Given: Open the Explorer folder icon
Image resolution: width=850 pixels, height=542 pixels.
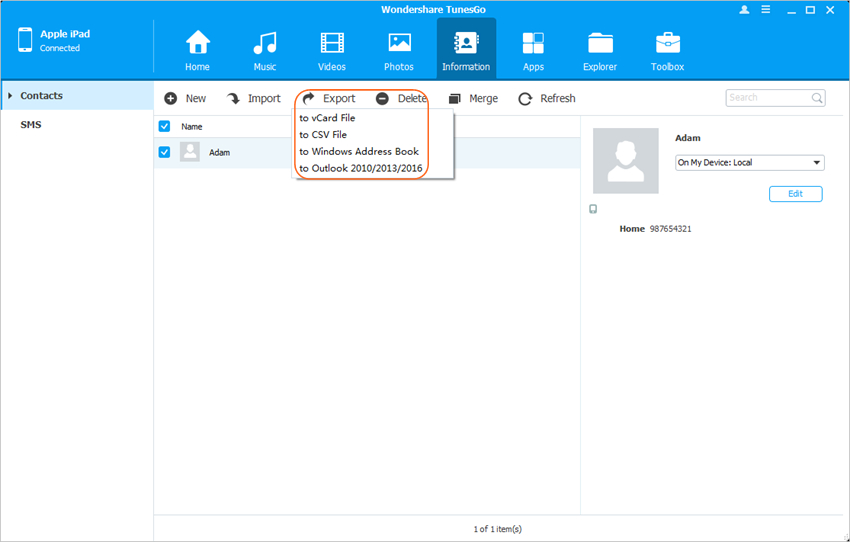Looking at the screenshot, I should pyautogui.click(x=600, y=44).
